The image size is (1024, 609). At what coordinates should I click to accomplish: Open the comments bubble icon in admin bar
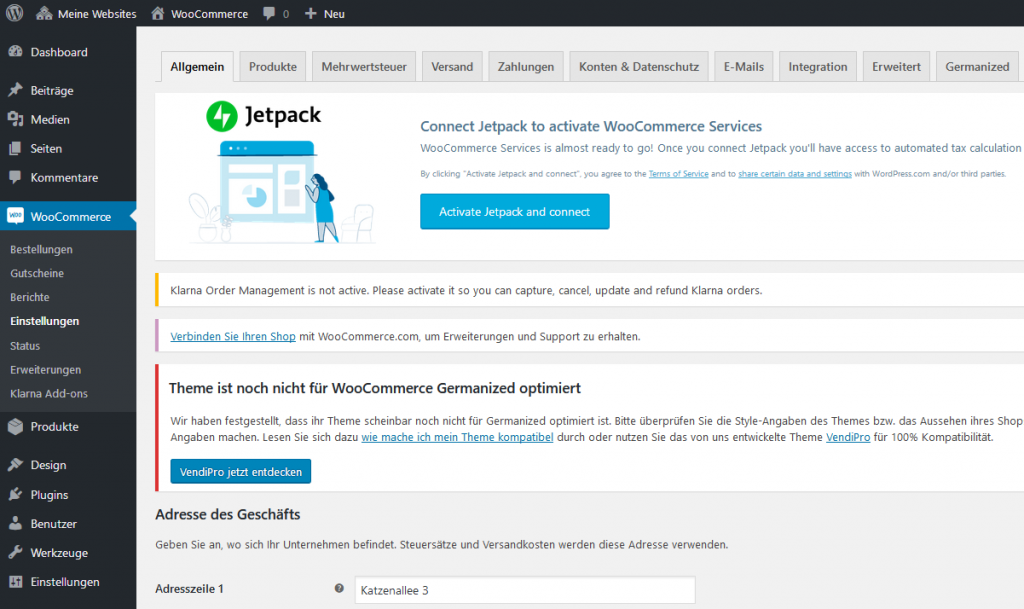[x=268, y=13]
